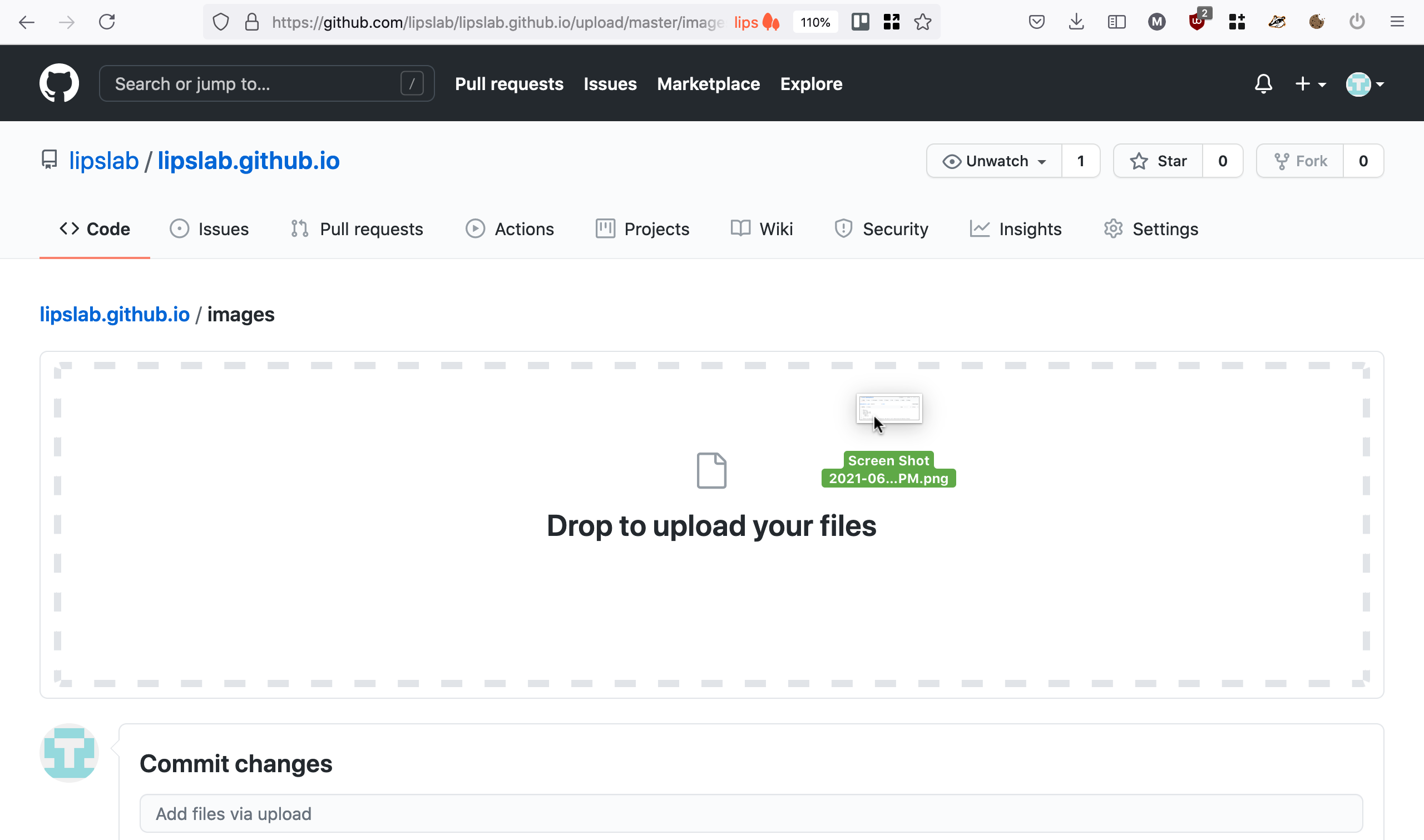Image resolution: width=1424 pixels, height=840 pixels.
Task: Open the repository Pull requests tab
Action: tap(357, 228)
